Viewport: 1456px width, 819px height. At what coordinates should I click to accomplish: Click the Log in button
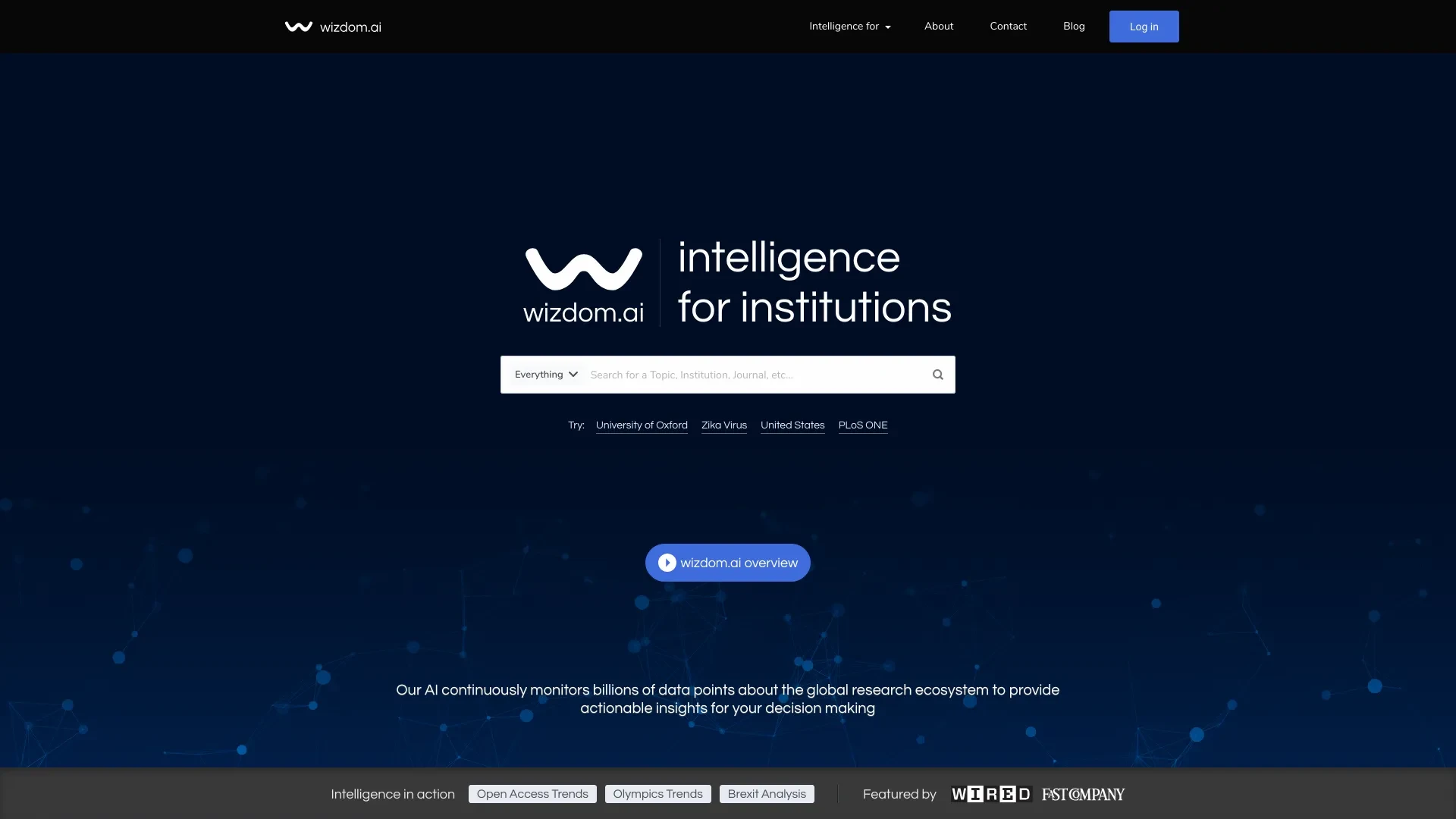(x=1144, y=27)
